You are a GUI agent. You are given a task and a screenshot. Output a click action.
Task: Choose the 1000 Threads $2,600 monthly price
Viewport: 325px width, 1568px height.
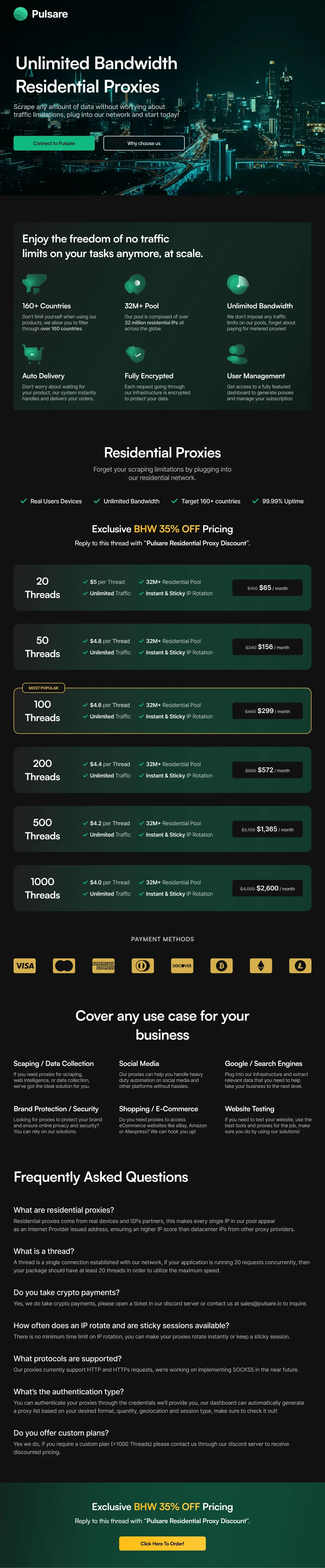[x=267, y=889]
